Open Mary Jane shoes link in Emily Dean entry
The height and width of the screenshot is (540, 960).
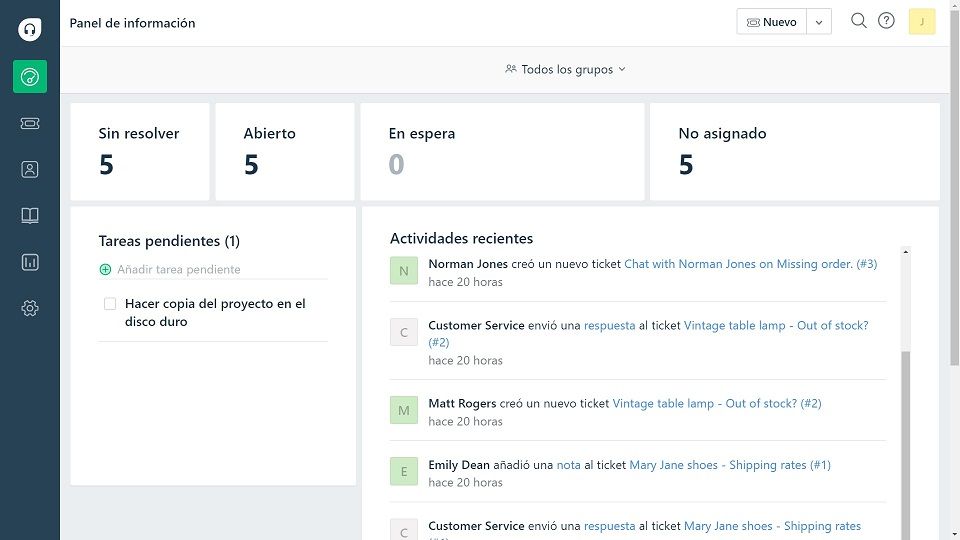point(730,465)
